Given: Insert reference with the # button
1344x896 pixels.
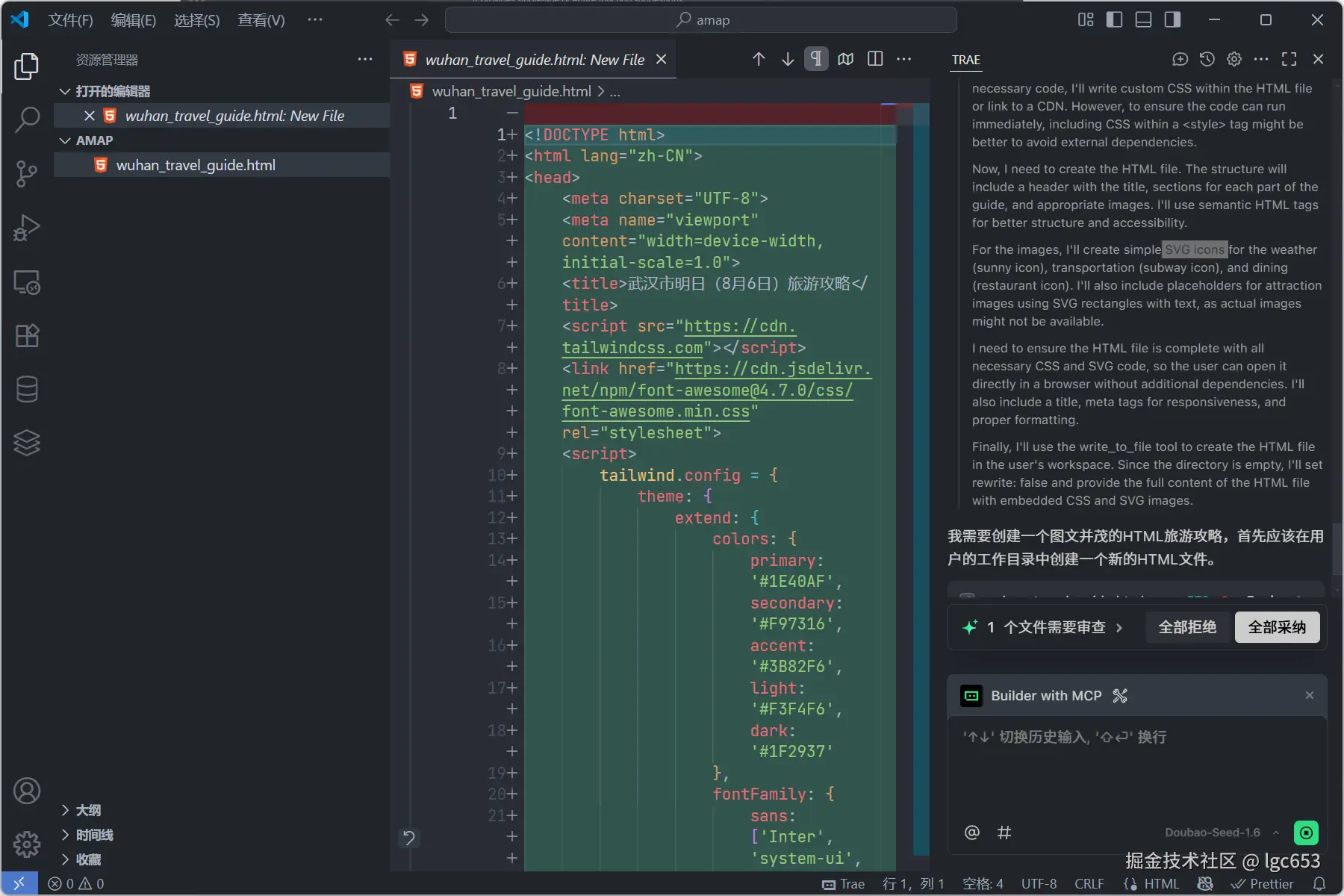Looking at the screenshot, I should (1004, 833).
